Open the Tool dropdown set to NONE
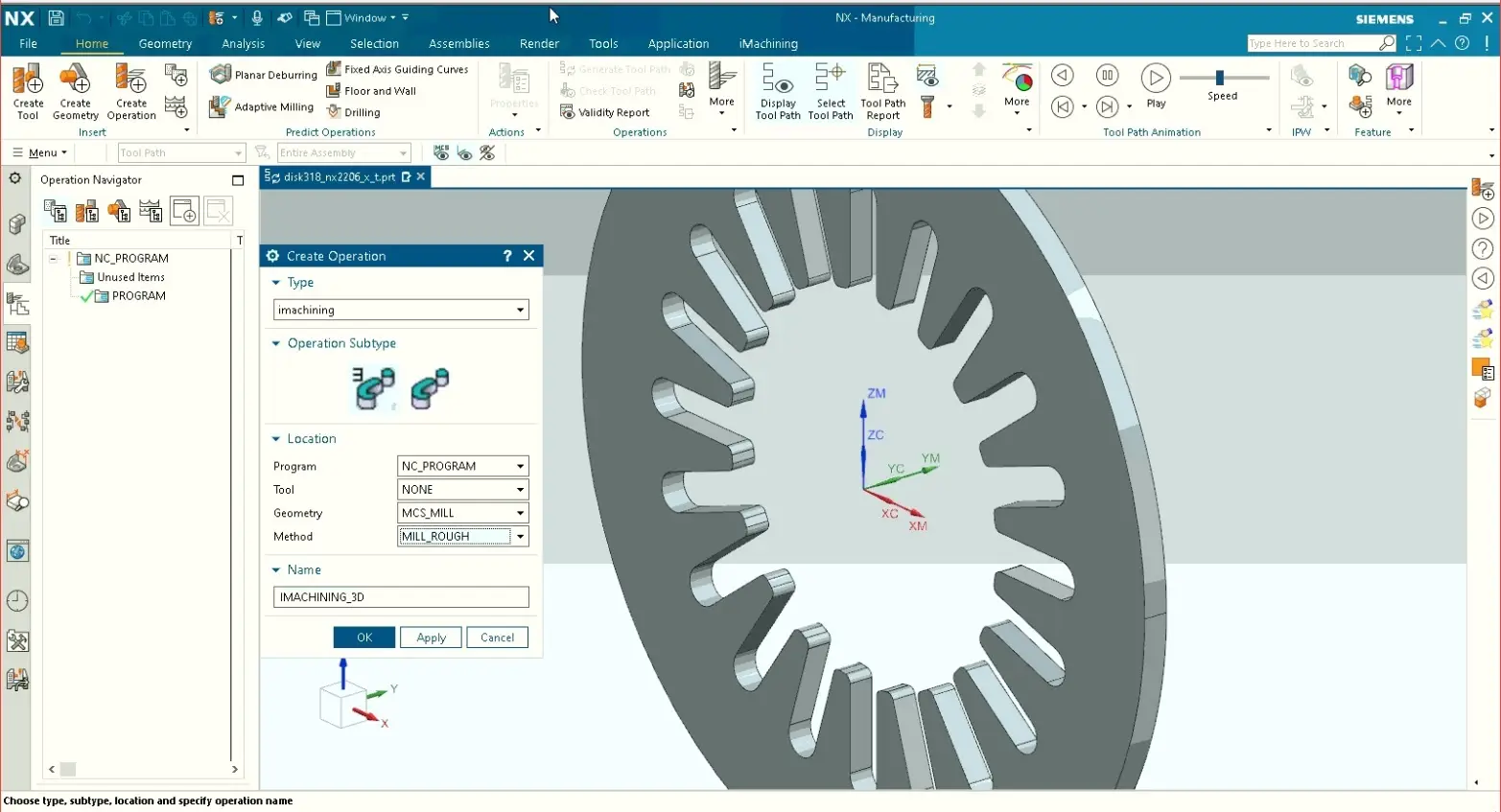Viewport: 1501px width, 812px height. click(462, 489)
